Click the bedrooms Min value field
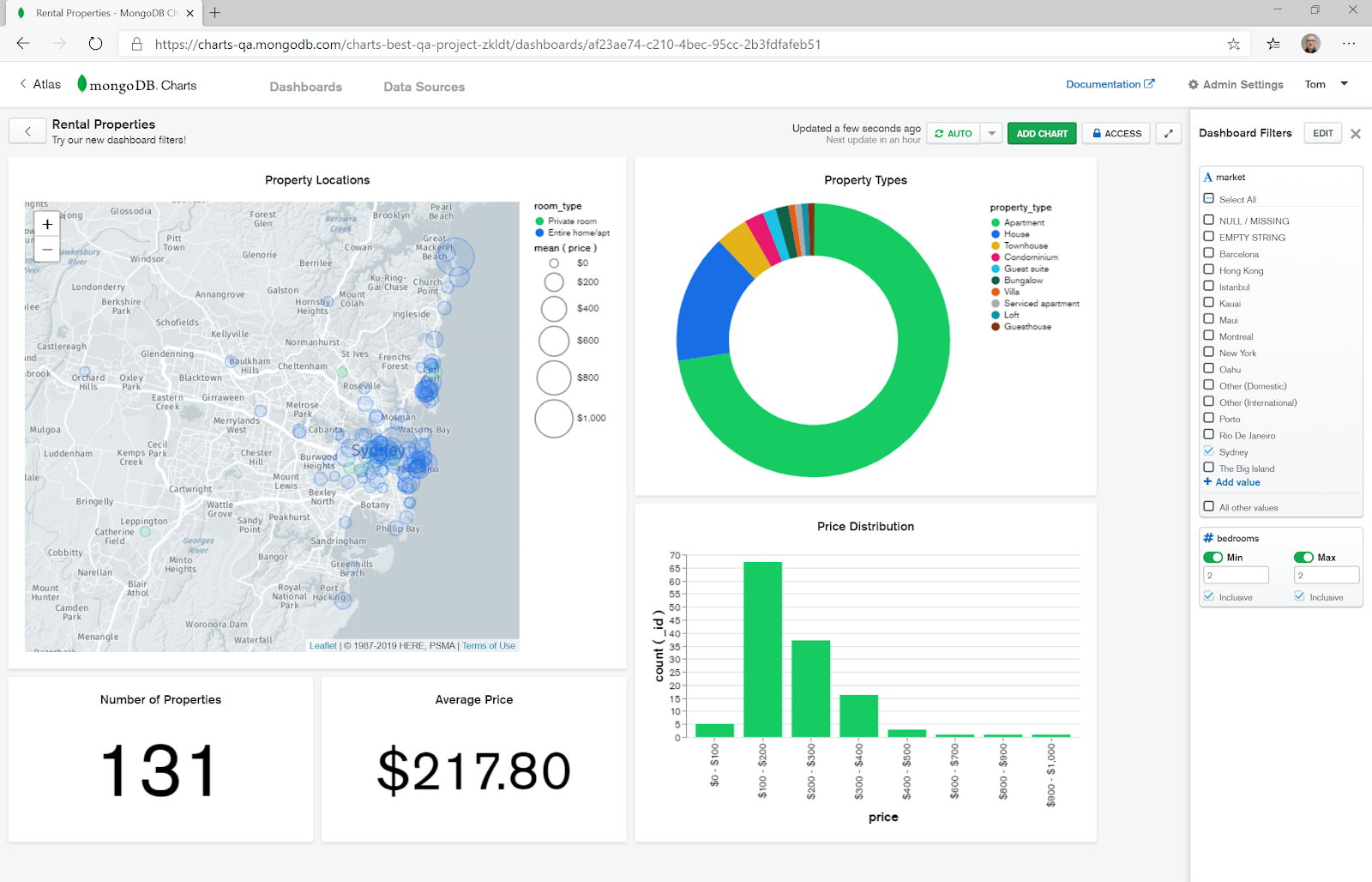Viewport: 1372px width, 882px height. click(1236, 576)
